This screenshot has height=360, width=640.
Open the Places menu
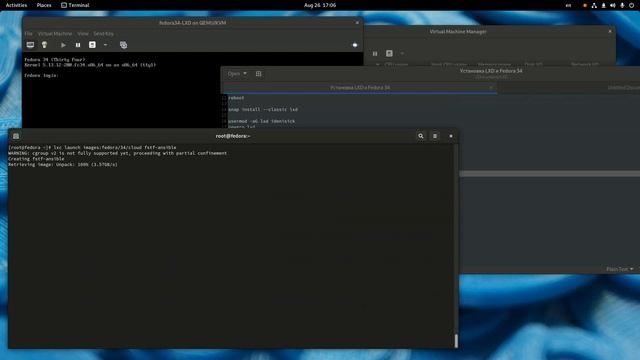44,5
